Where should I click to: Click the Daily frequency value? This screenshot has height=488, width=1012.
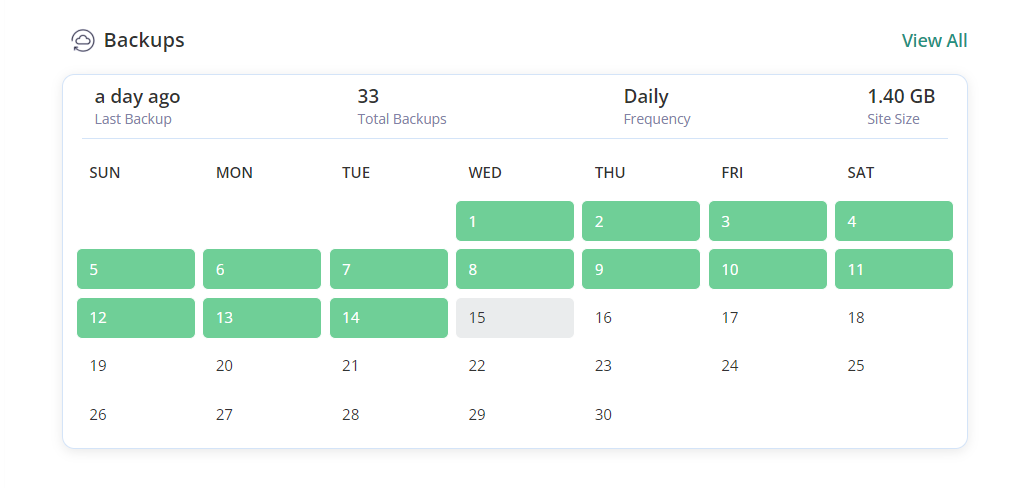646,97
